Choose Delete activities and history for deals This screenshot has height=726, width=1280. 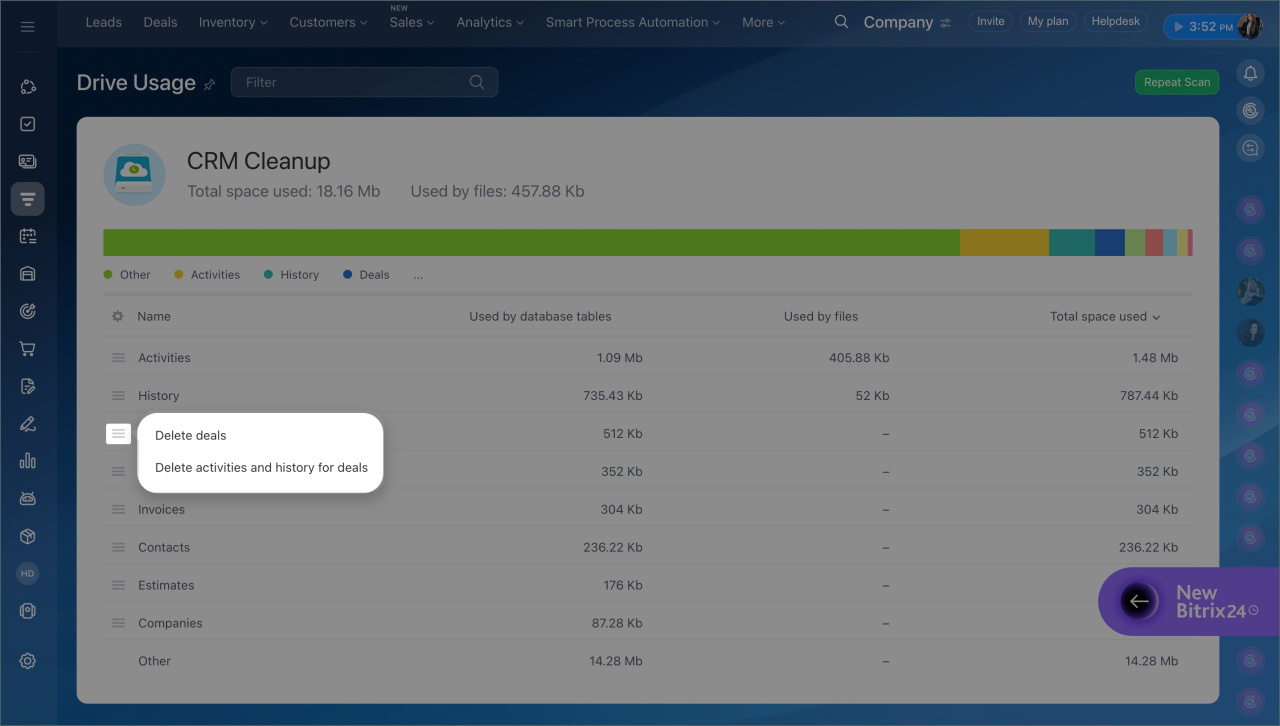tap(261, 468)
